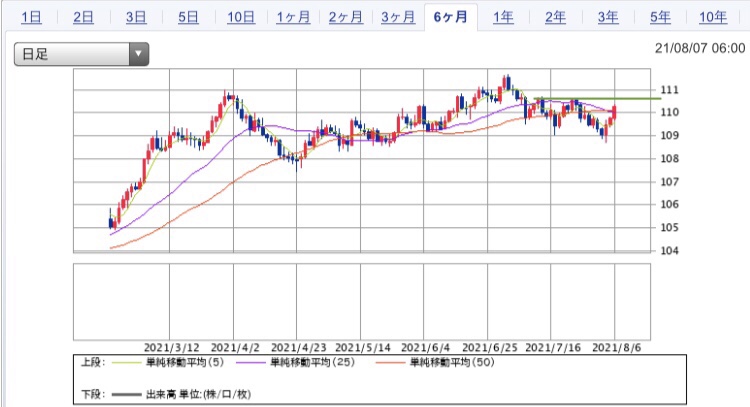
Task: Click the 2021/8/6 date axis label
Action: pos(617,348)
